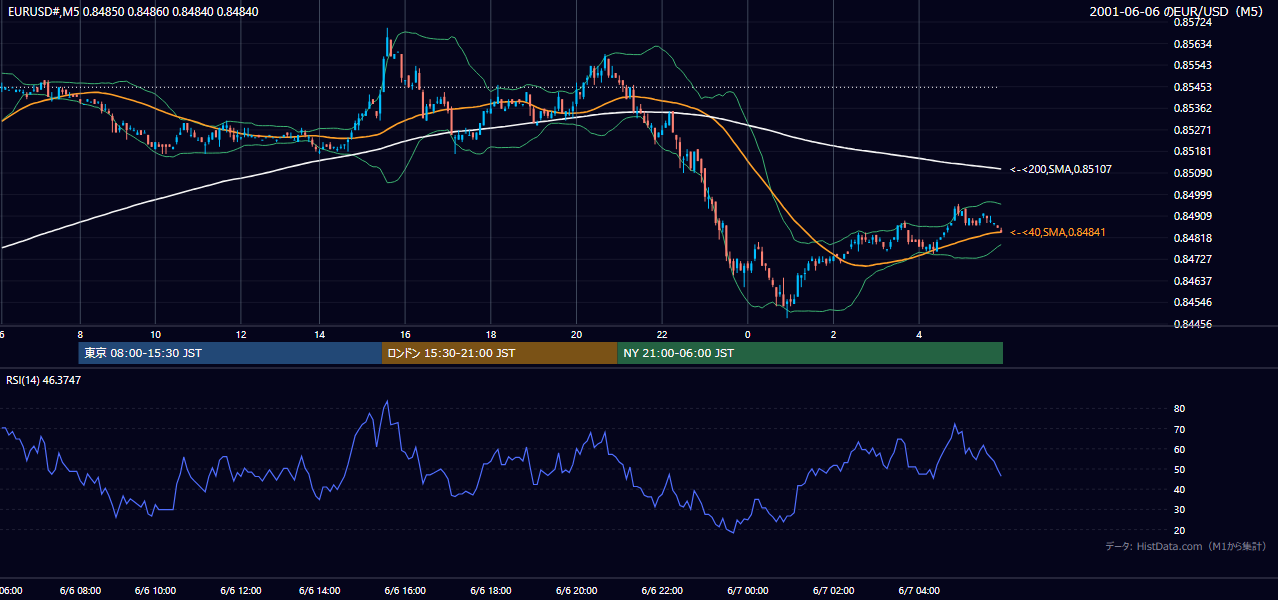Click price axis value 0.85362
1278x600 pixels.
click(x=1192, y=108)
